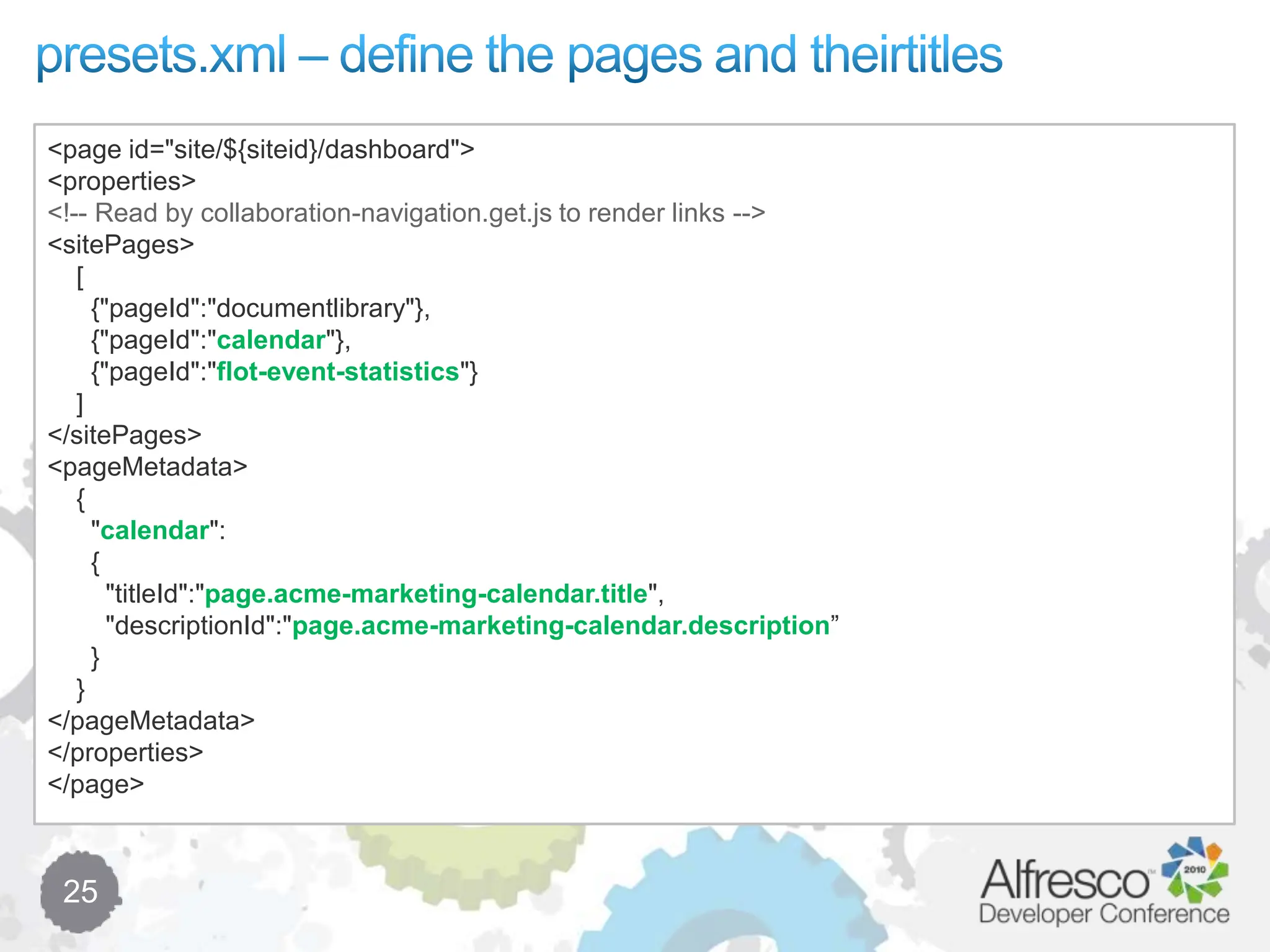Click the line '<page id="site/${siteid}/dashboard">'

tap(261, 150)
